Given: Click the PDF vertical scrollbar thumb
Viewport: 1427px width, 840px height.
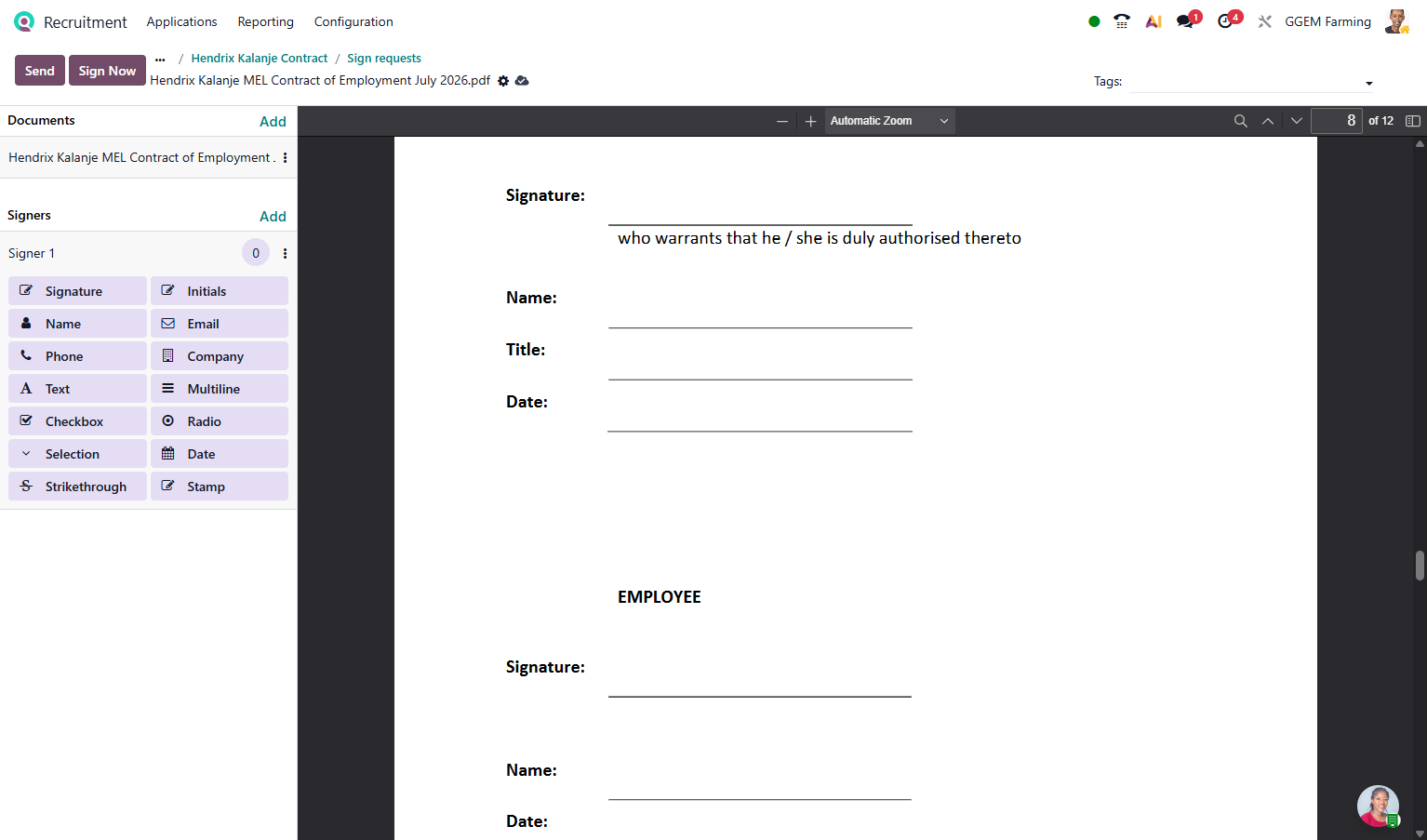Looking at the screenshot, I should [x=1420, y=566].
